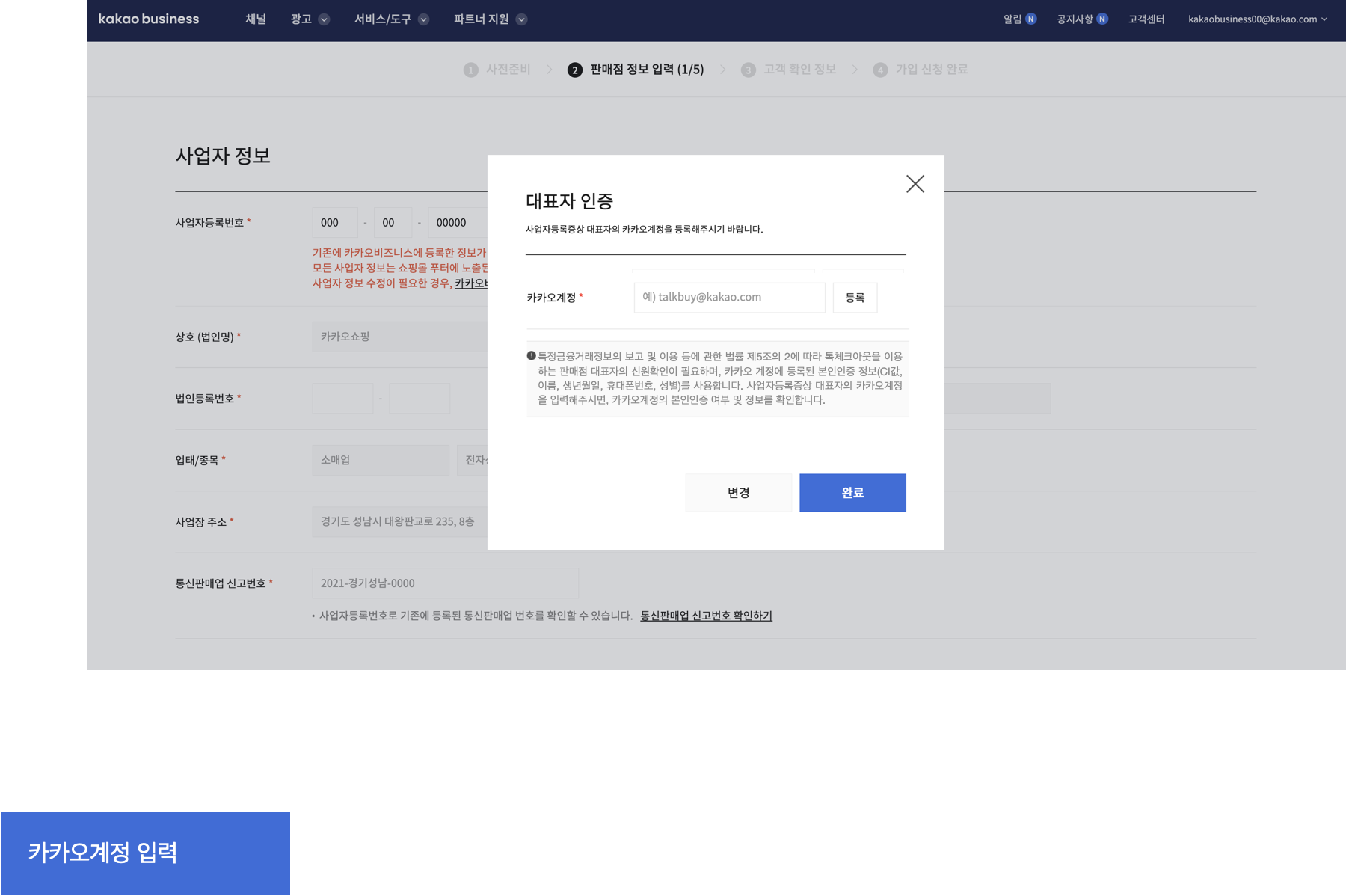The width and height of the screenshot is (1346, 896).
Task: Click the blue 완료 button
Action: (852, 493)
